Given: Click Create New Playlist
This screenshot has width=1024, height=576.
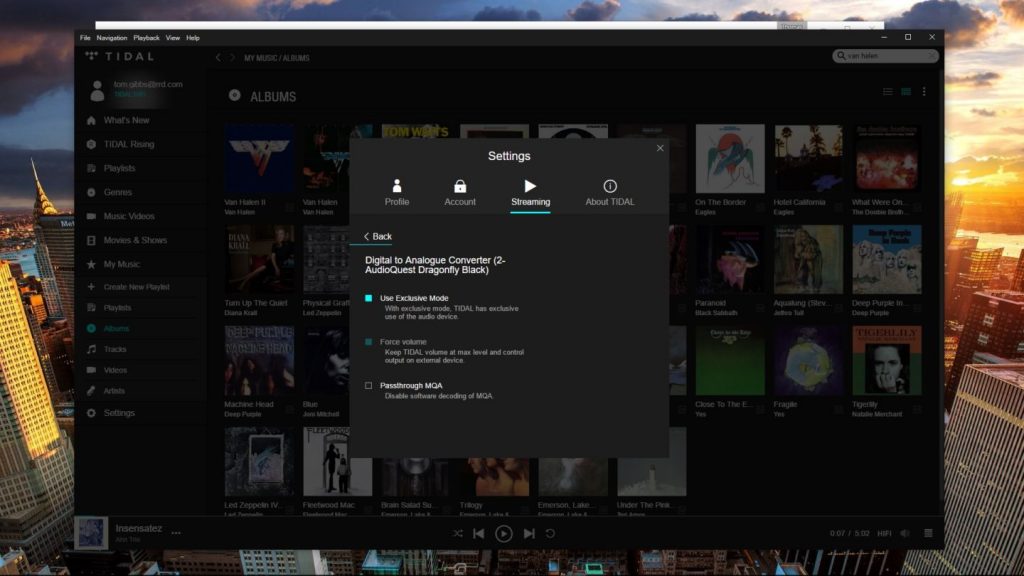Looking at the screenshot, I should click(x=136, y=287).
